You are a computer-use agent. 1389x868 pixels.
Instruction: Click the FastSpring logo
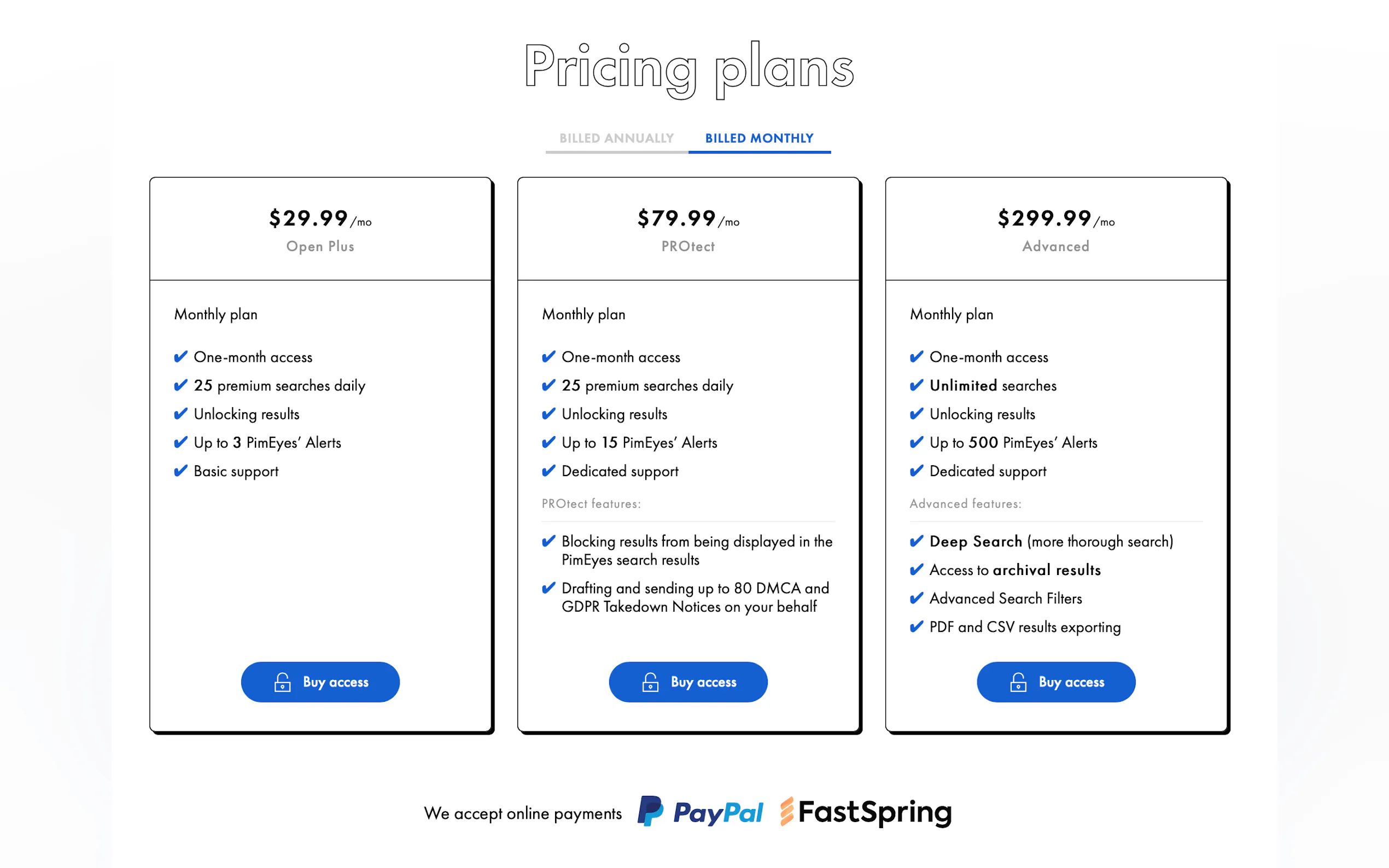point(866,812)
